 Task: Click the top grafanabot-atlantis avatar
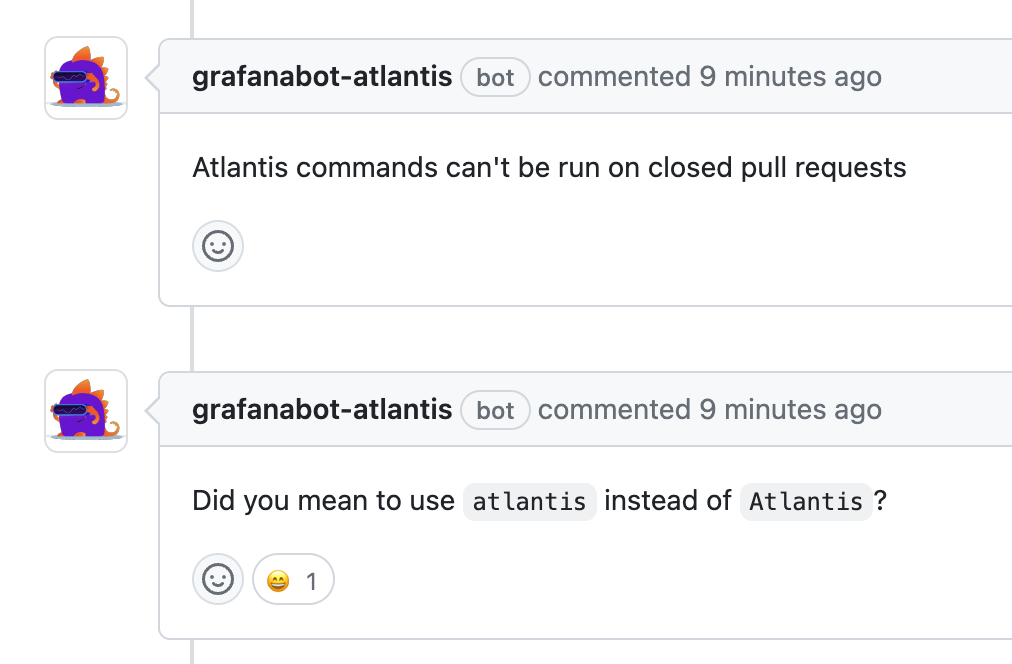click(85, 77)
